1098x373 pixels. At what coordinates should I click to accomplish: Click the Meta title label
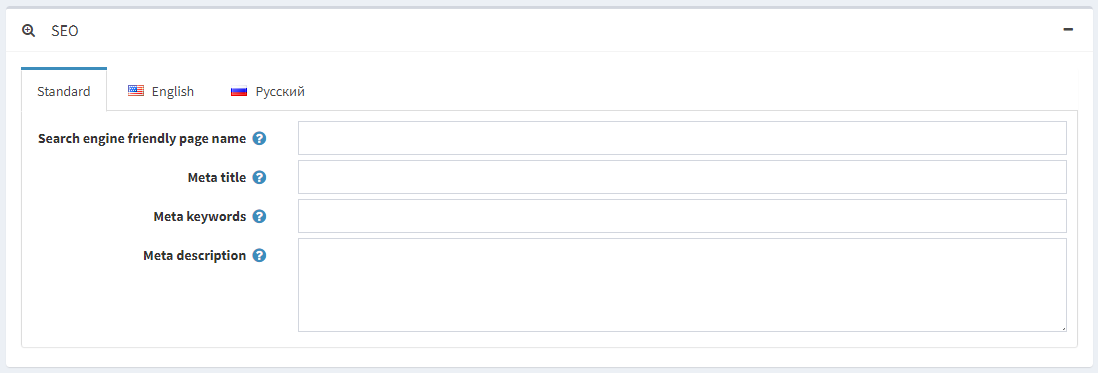216,178
